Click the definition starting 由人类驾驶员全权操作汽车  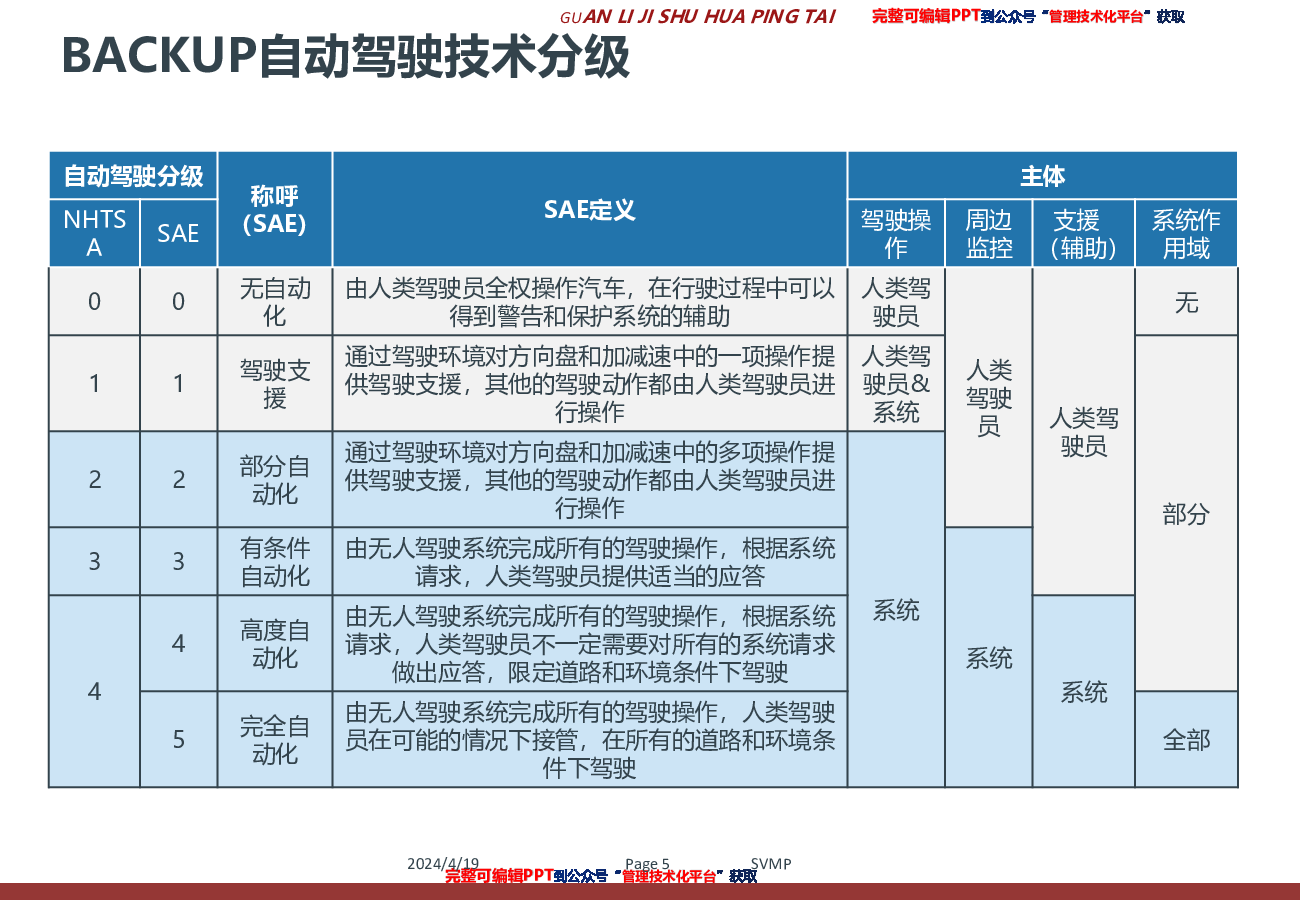[x=589, y=301]
